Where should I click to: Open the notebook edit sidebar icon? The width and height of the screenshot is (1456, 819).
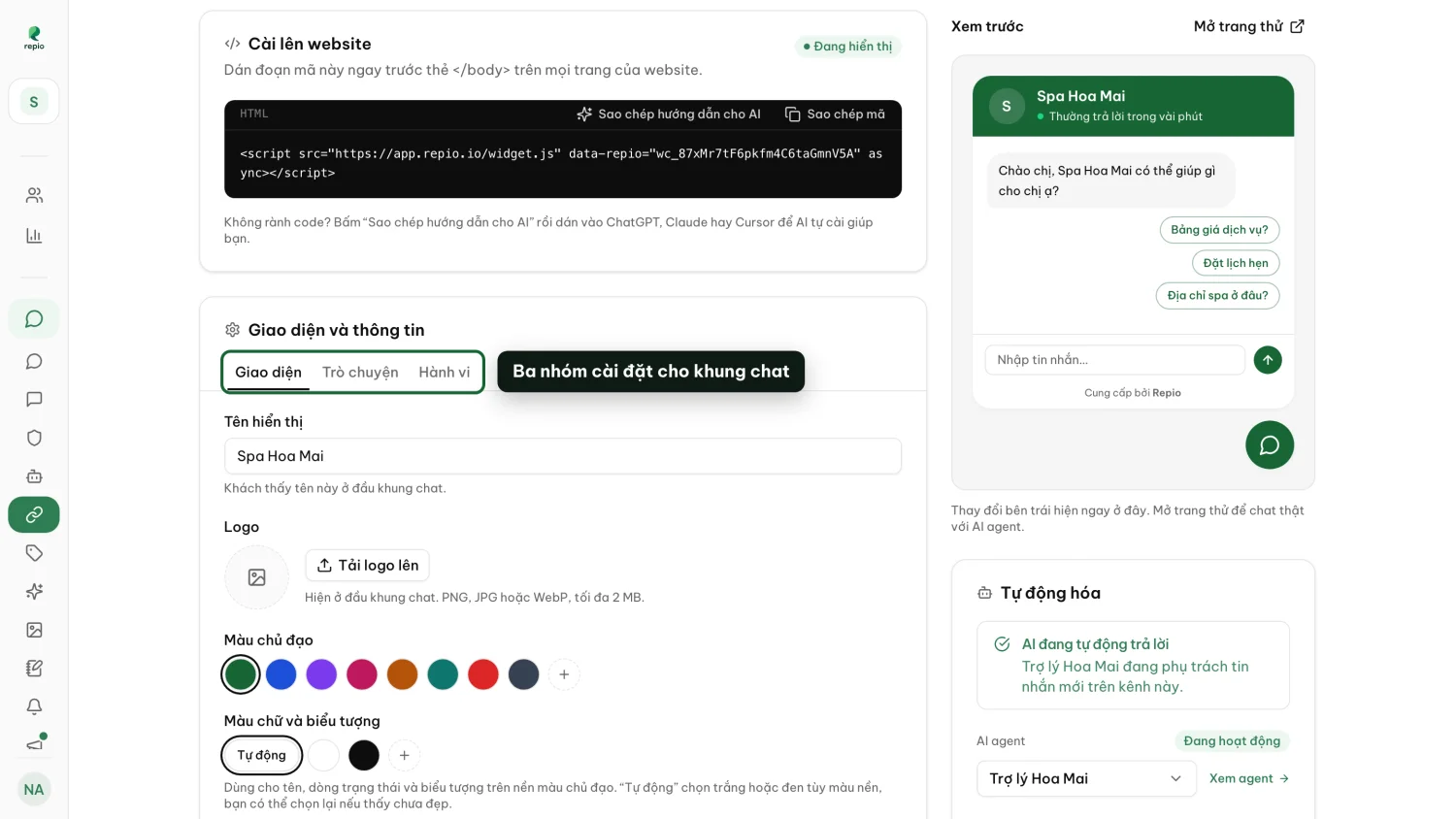(34, 668)
